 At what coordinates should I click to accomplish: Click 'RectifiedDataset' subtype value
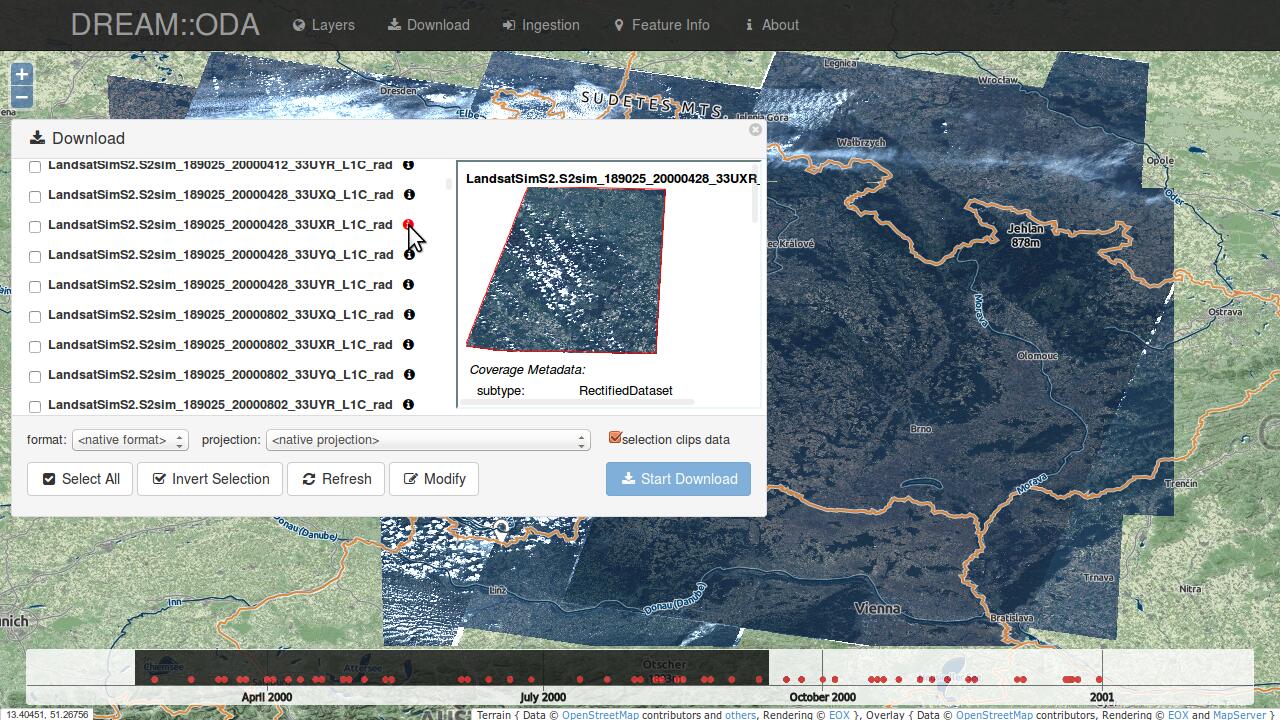(x=626, y=391)
